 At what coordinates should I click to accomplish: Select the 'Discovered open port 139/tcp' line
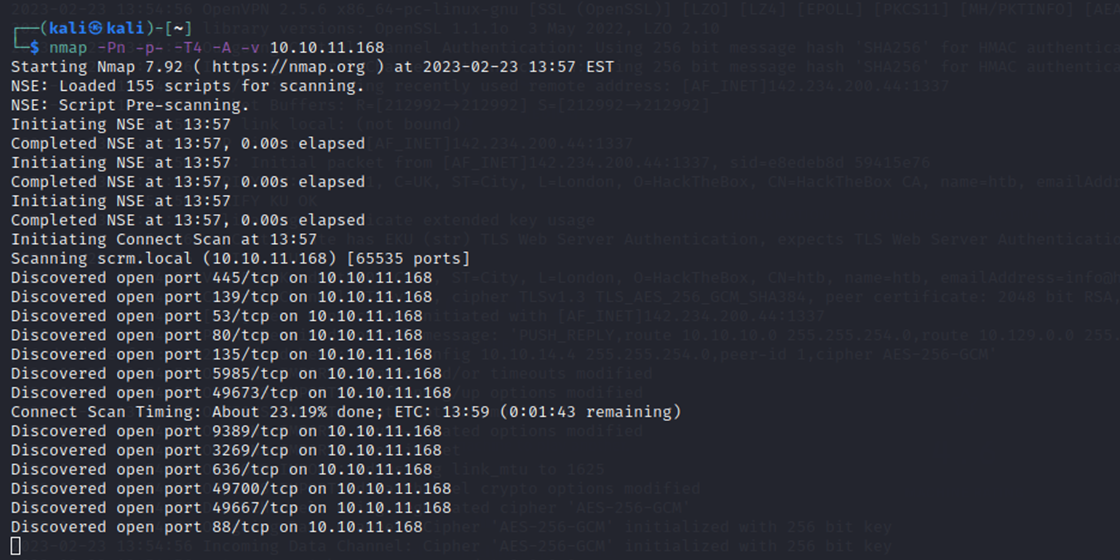coord(221,296)
